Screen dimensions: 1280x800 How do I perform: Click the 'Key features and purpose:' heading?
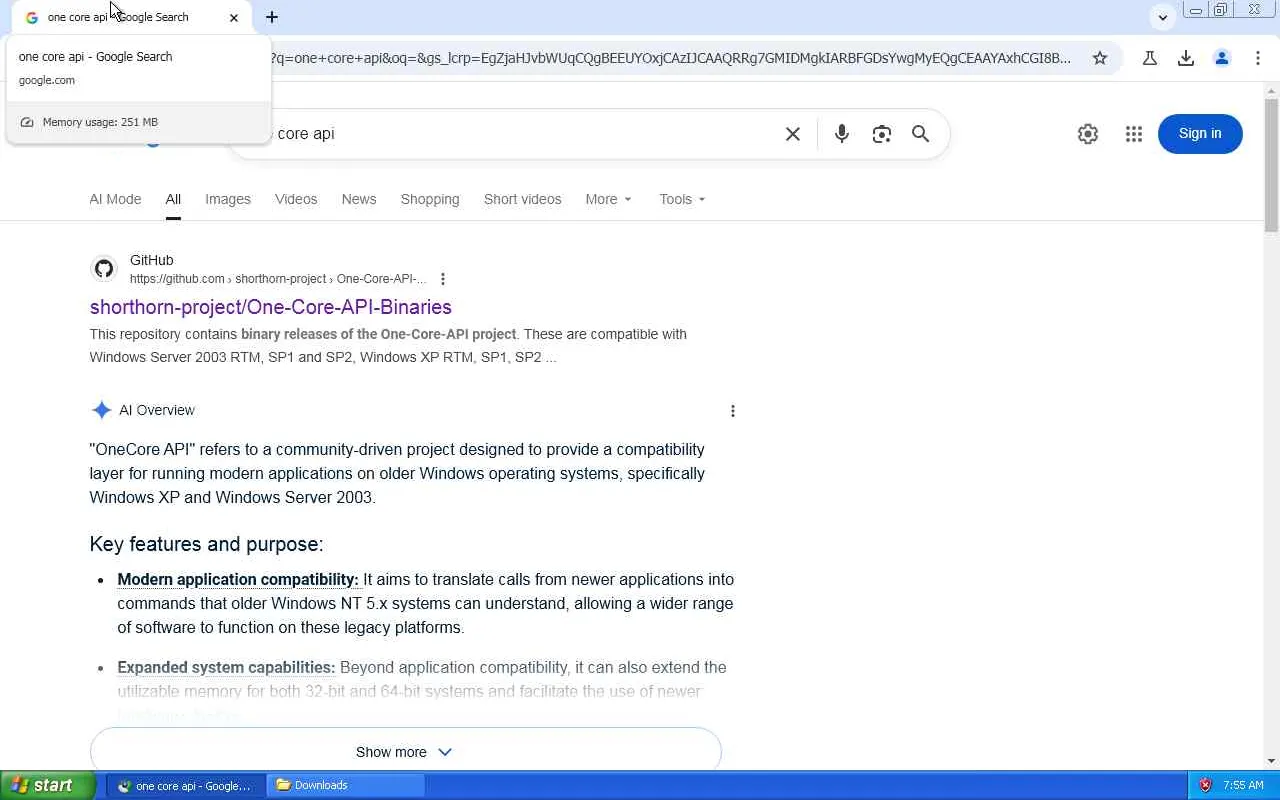pos(206,544)
